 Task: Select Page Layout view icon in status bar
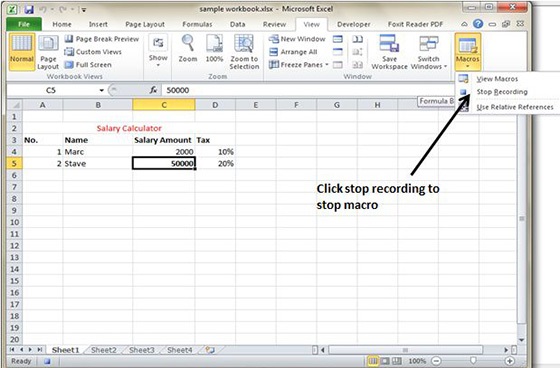tap(385, 361)
